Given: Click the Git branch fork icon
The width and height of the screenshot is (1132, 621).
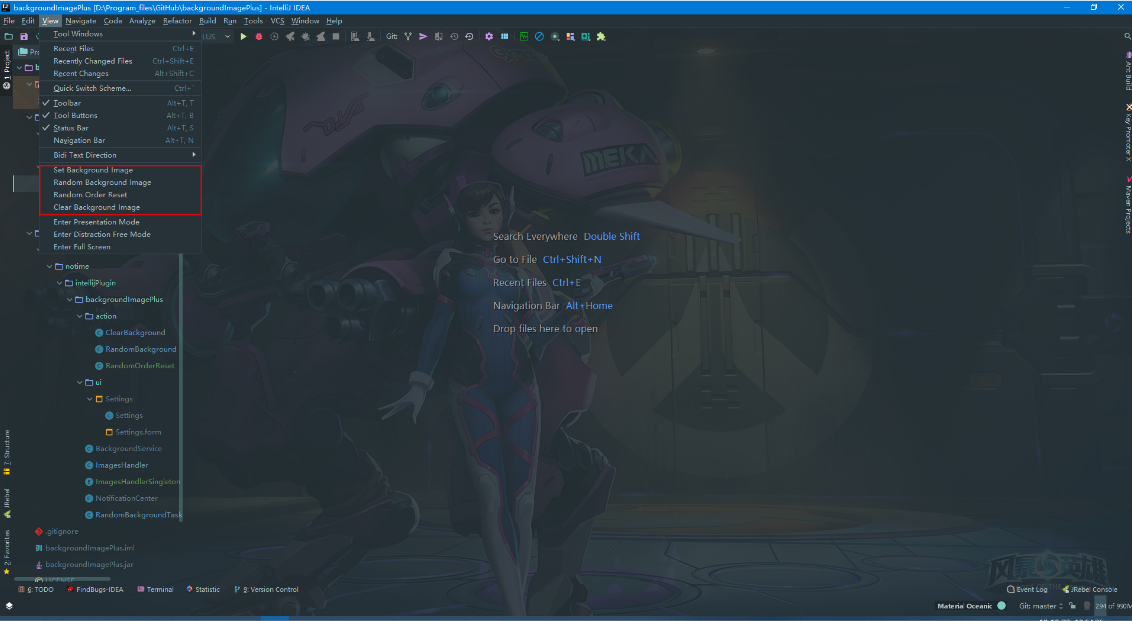Looking at the screenshot, I should (x=408, y=36).
